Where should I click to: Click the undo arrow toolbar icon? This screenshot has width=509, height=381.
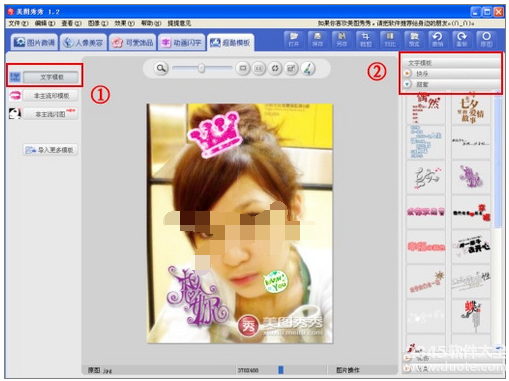[x=438, y=39]
